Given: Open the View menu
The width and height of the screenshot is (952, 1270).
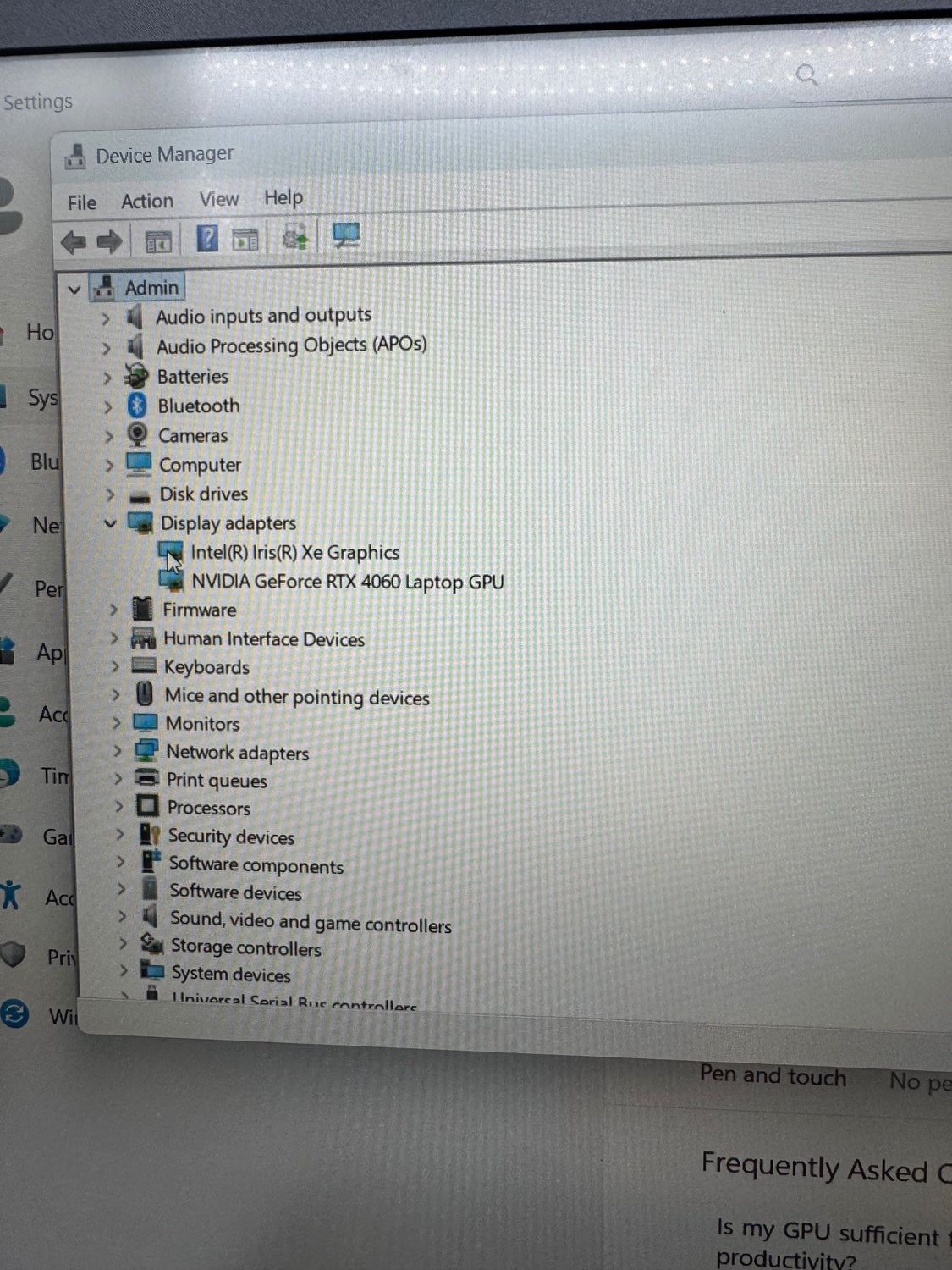Looking at the screenshot, I should tap(219, 199).
